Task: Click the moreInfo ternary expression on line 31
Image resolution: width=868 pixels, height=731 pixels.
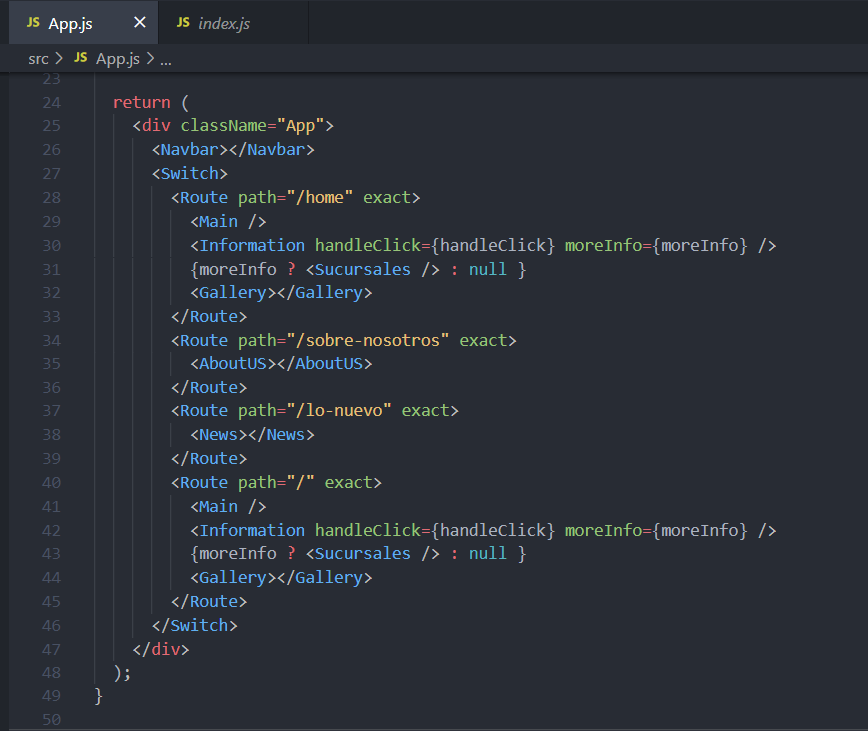Action: [x=260, y=268]
